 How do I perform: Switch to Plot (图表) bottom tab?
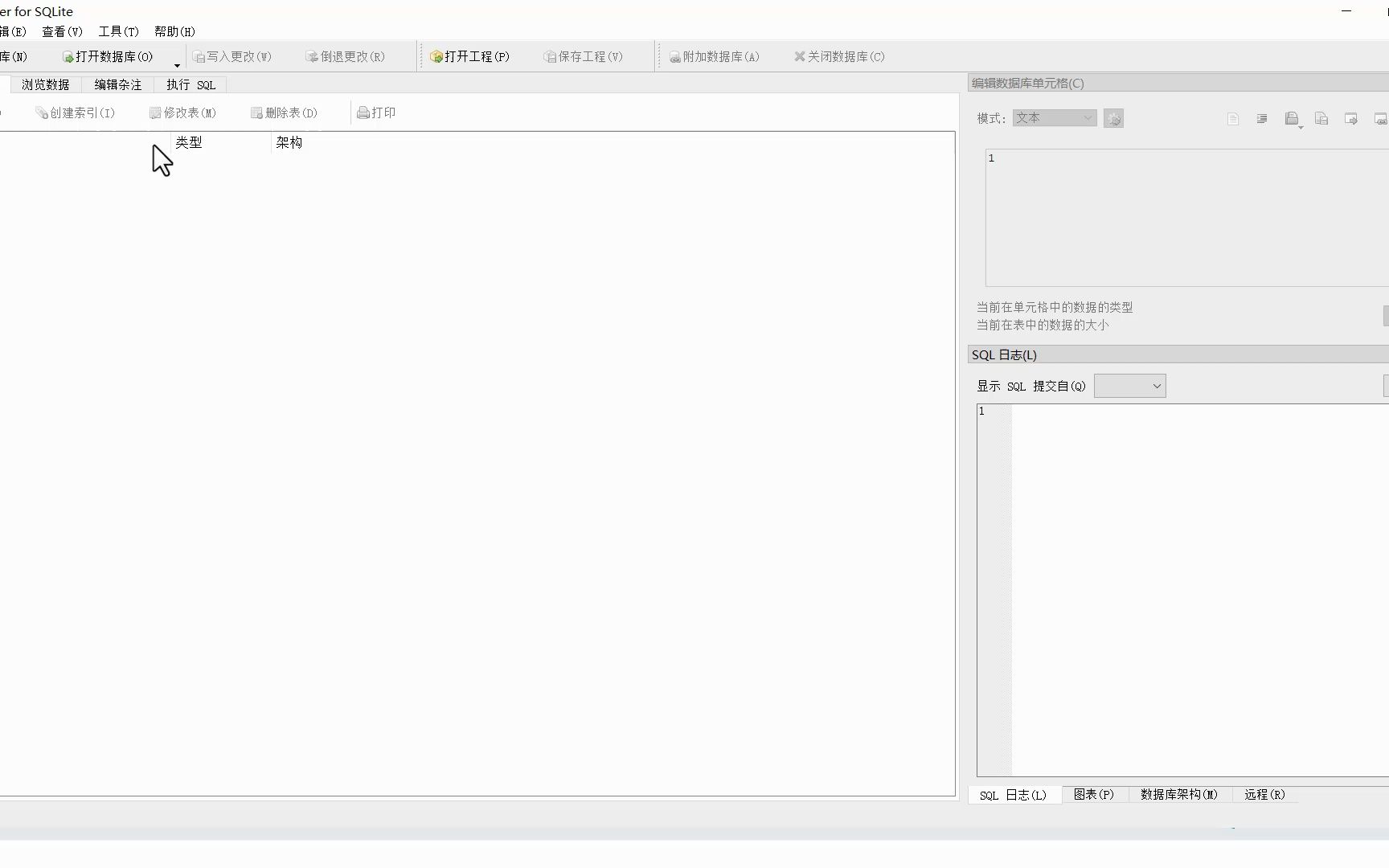pyautogui.click(x=1094, y=795)
